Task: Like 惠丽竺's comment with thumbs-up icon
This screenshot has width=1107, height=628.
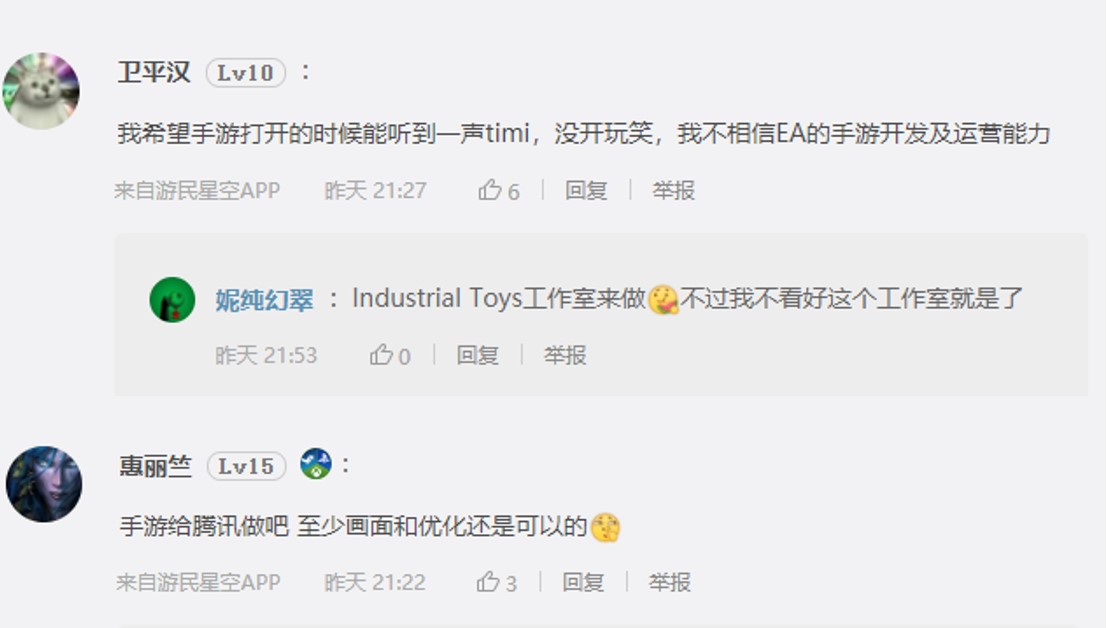Action: point(488,582)
